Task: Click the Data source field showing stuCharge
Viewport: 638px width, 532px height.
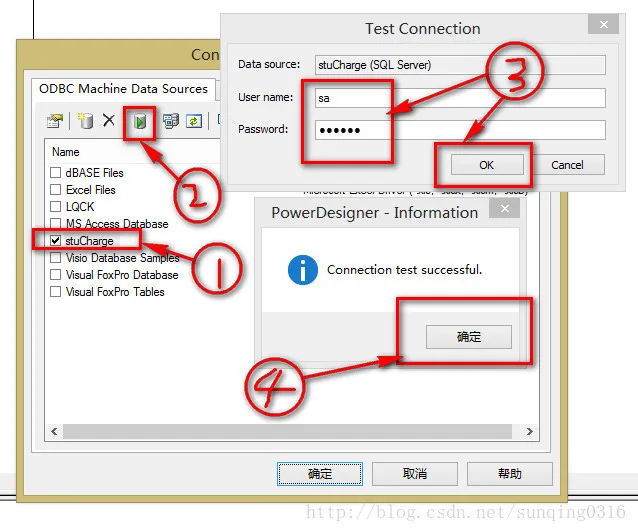Action: point(460,65)
